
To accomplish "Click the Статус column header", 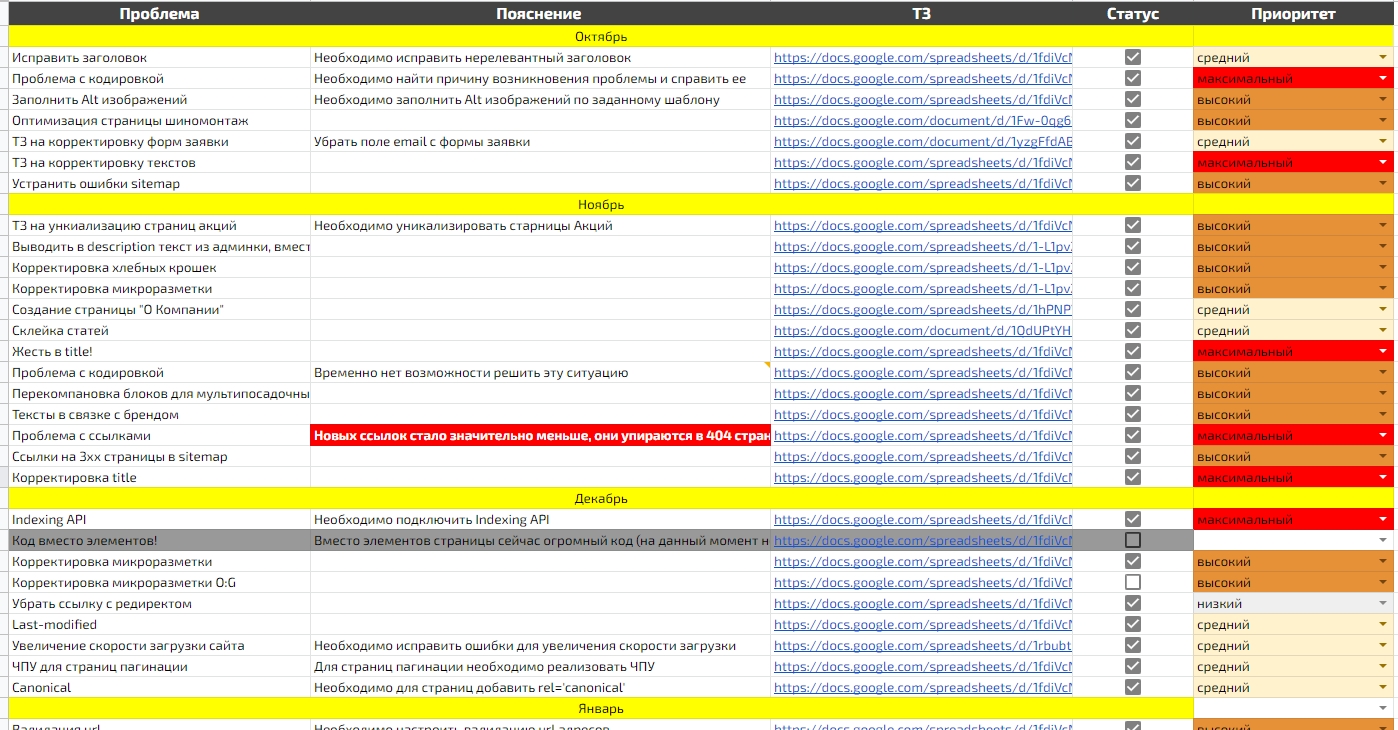I will [x=1133, y=14].
